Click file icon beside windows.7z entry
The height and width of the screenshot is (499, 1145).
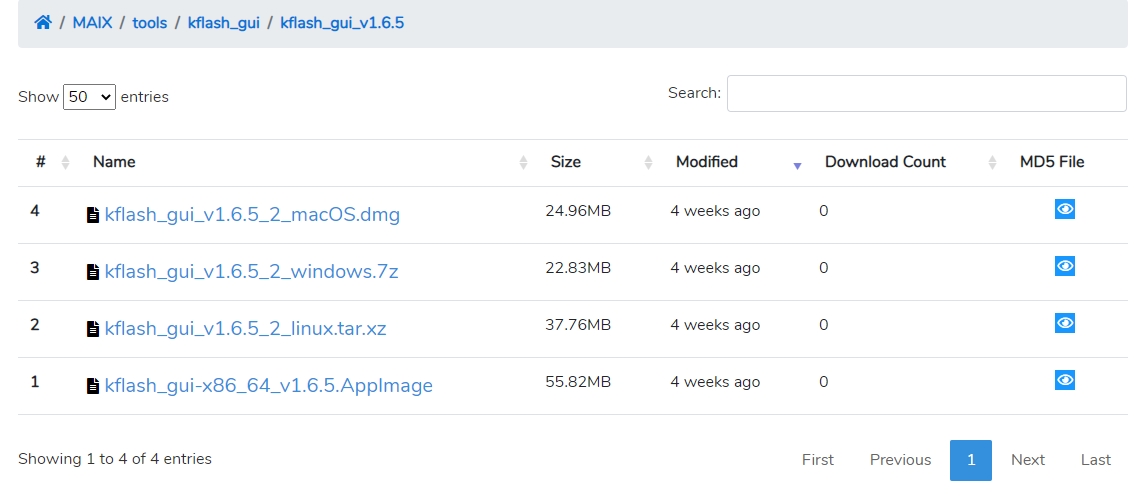[93, 272]
